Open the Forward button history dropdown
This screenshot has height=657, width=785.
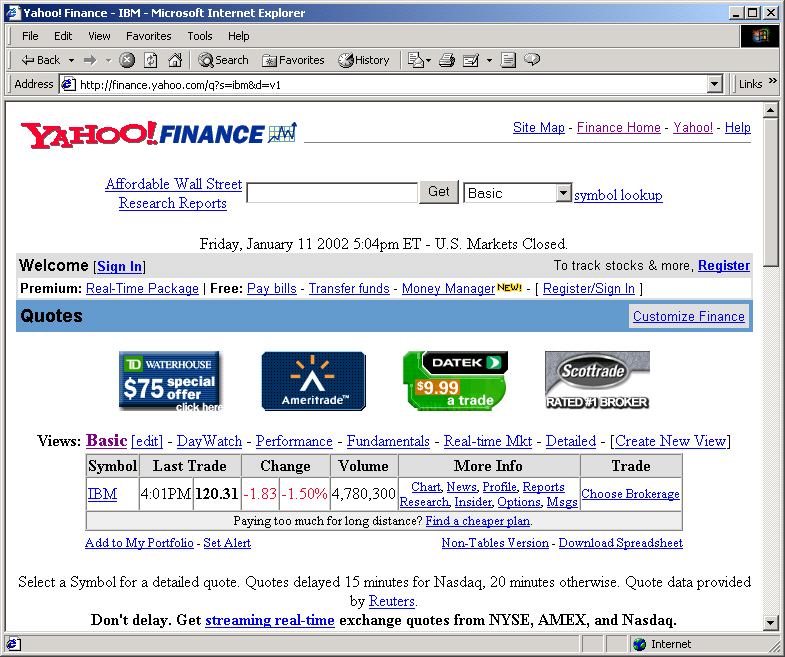pyautogui.click(x=108, y=61)
